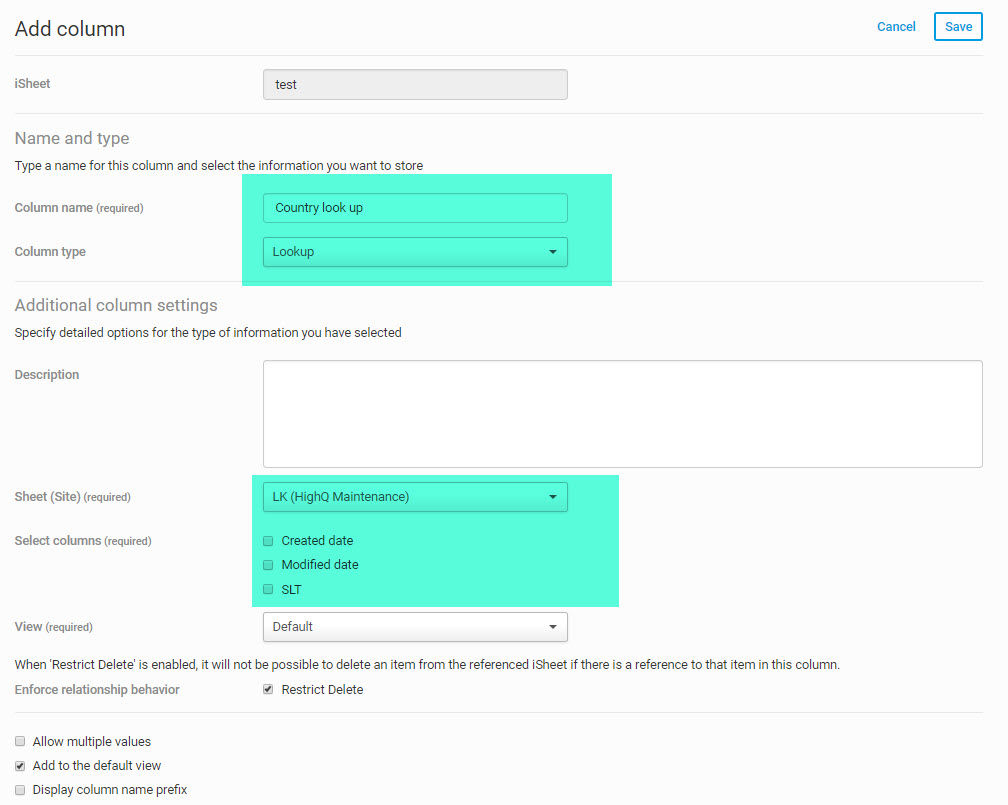
Task: Click the Restrict Delete label text
Action: coord(322,690)
